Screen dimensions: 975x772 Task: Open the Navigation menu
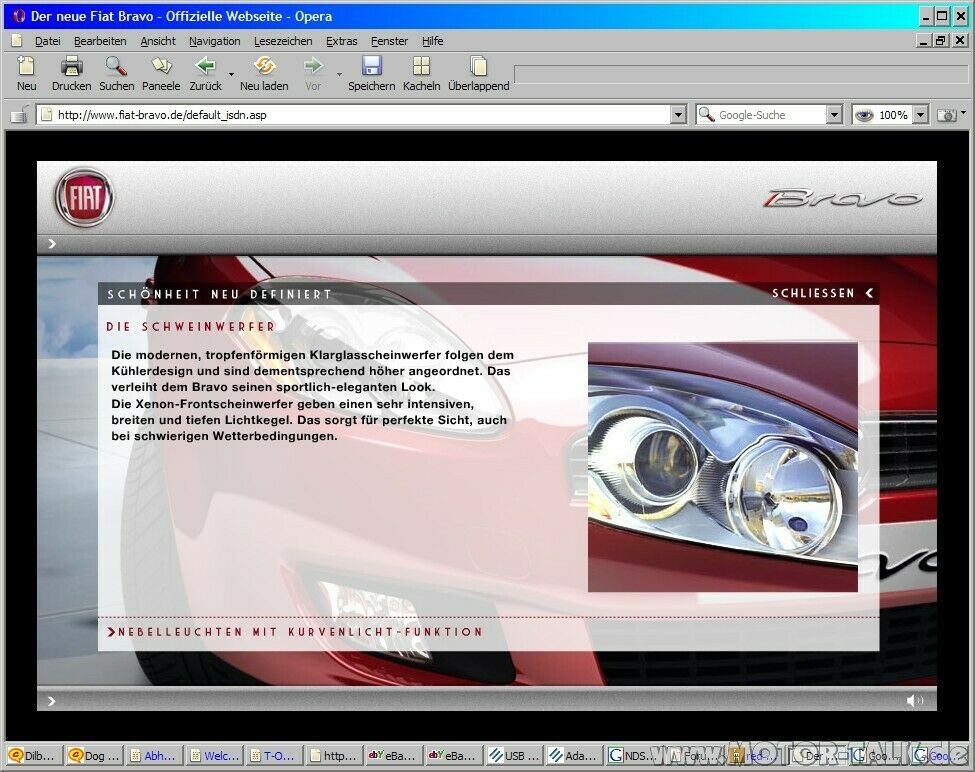tap(215, 41)
